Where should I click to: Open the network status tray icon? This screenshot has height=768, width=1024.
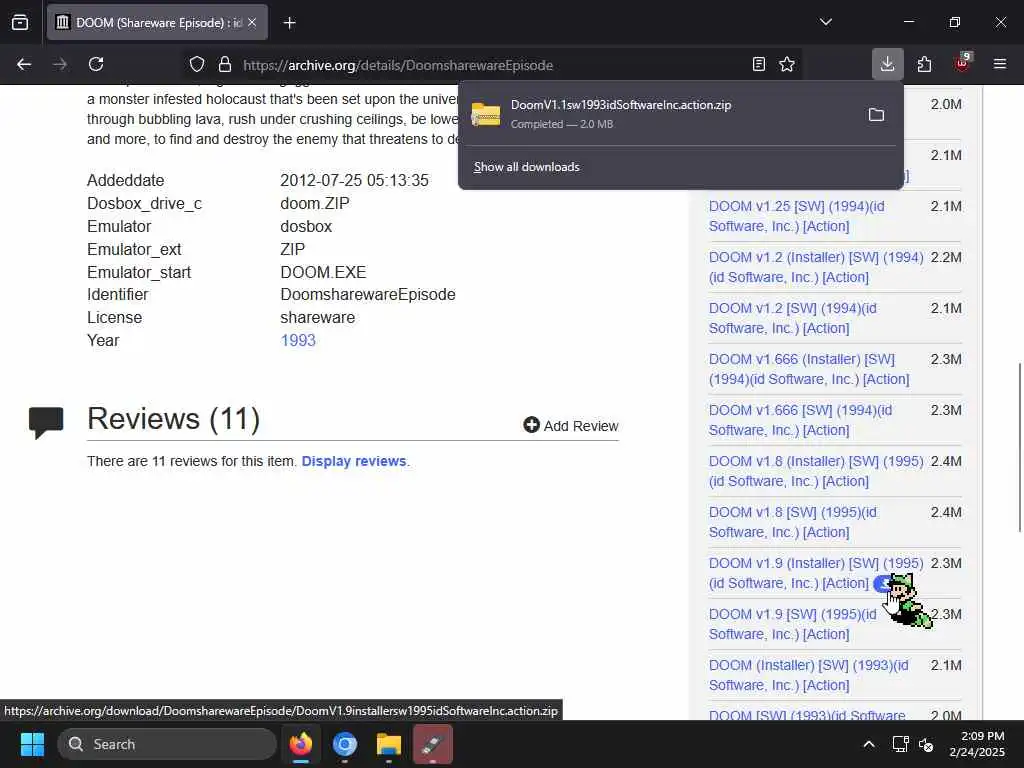901,744
